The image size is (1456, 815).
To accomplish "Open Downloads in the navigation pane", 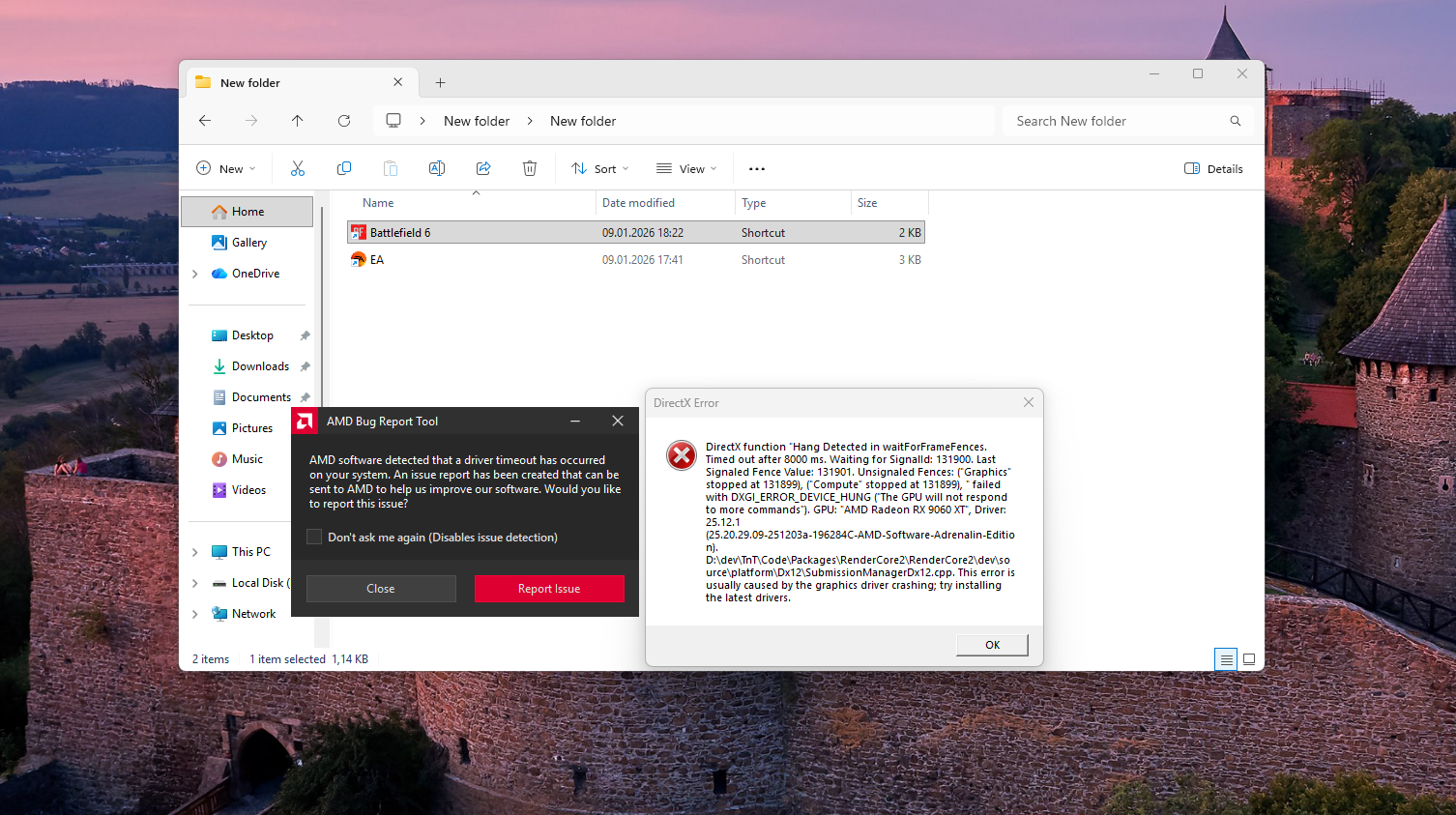I will pyautogui.click(x=260, y=366).
